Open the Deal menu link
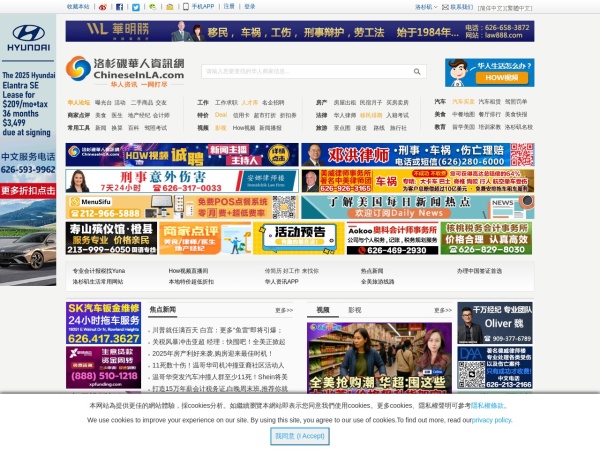This screenshot has height=450, width=600. click(221, 115)
